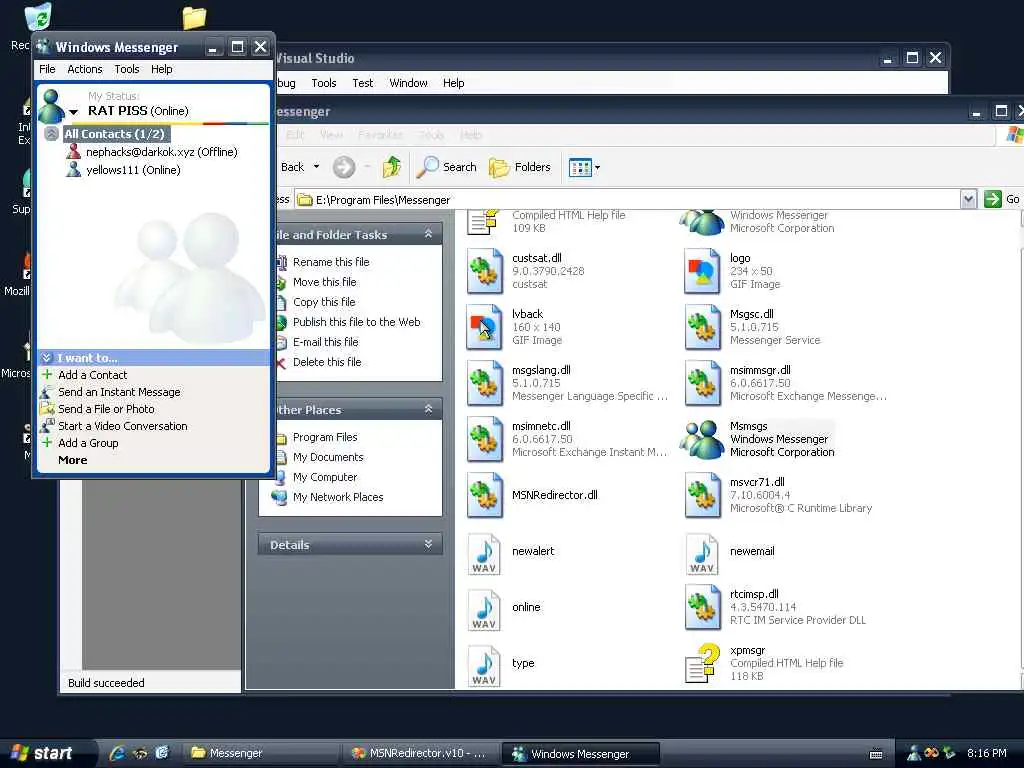Click the Up folder toolbar icon
Screen dimensions: 1024x768
392,167
